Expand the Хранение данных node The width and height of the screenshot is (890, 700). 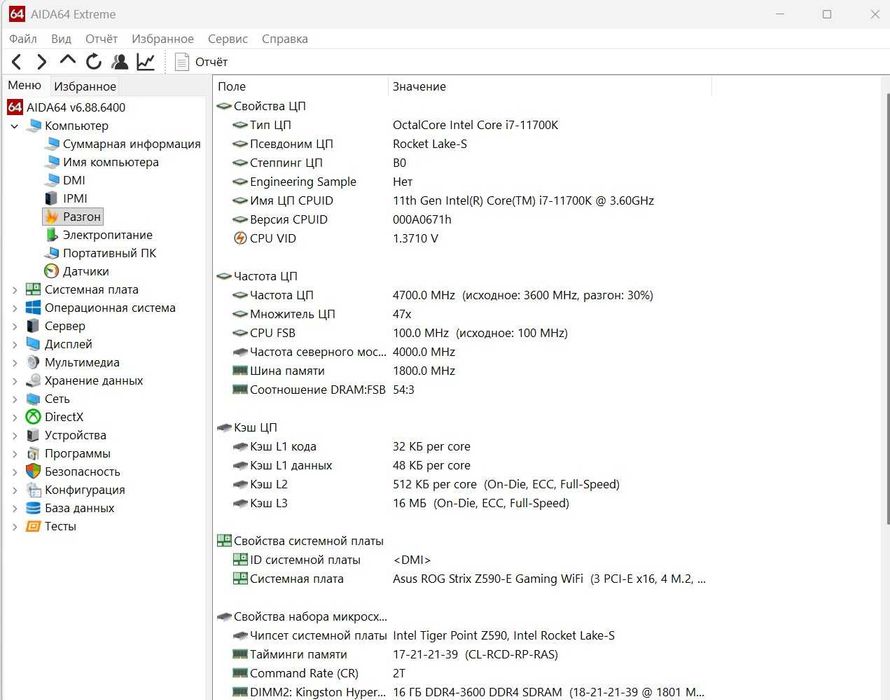coord(15,380)
